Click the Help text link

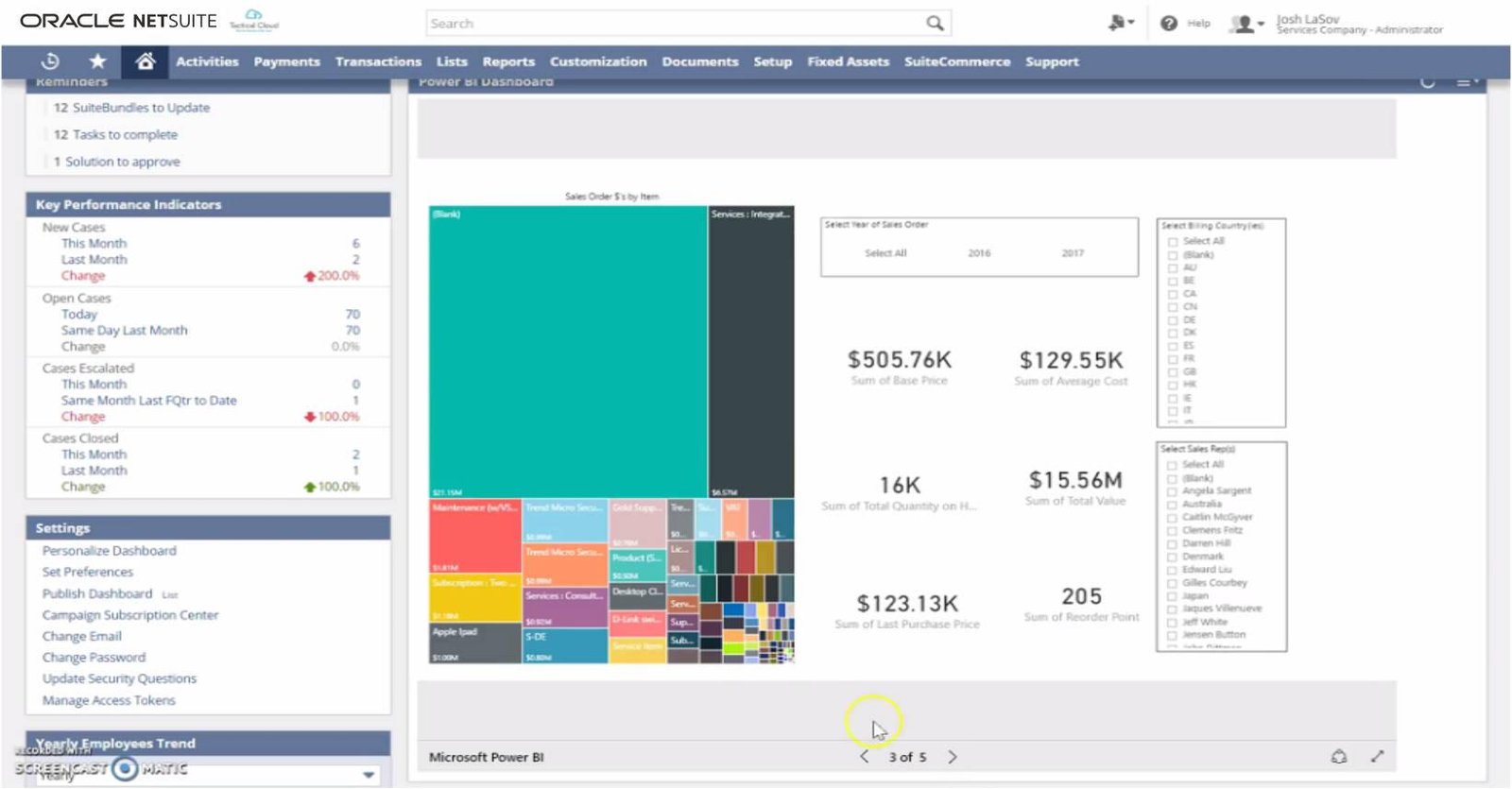click(1198, 24)
